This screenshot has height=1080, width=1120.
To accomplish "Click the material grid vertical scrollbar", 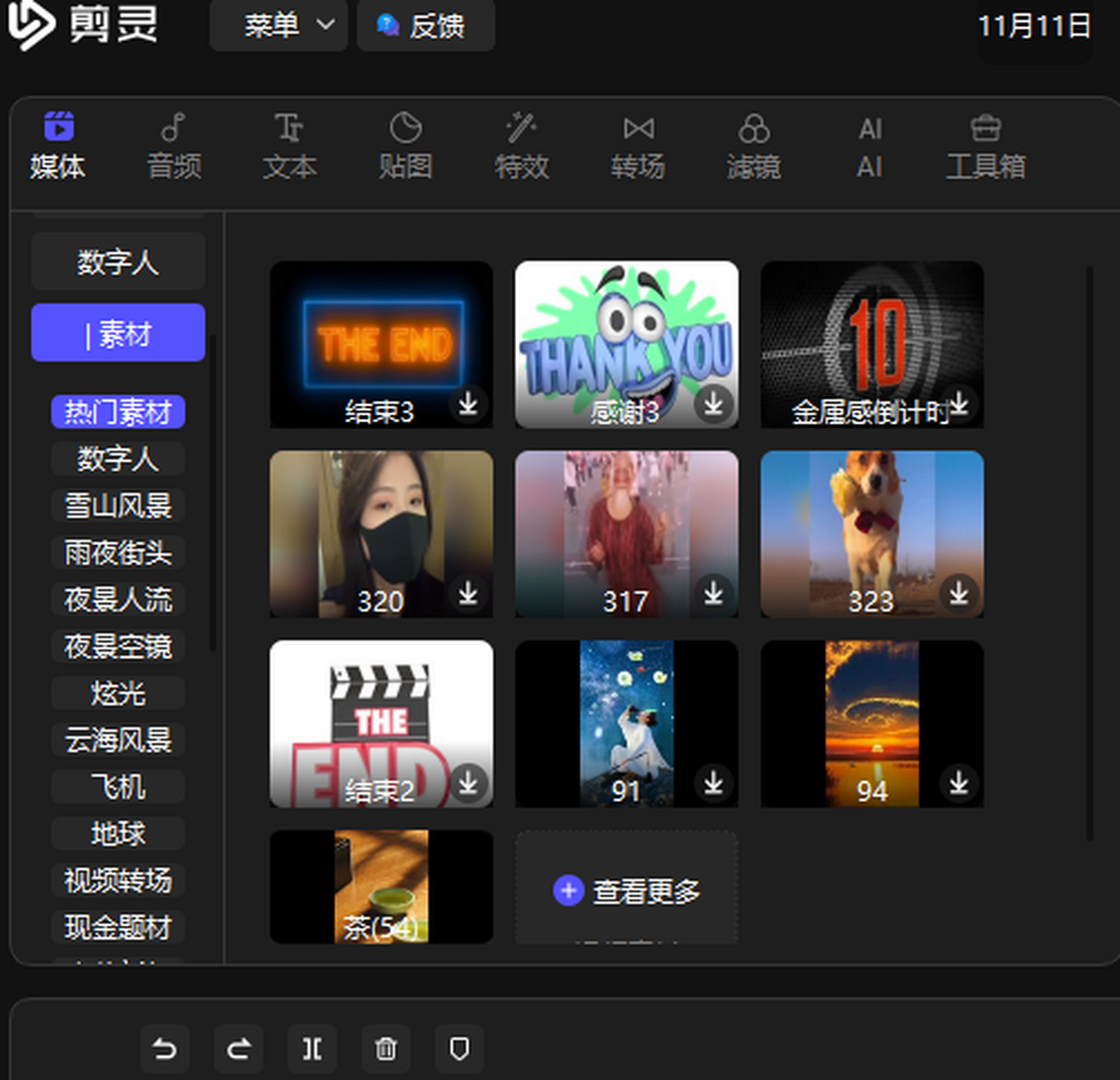I will [x=1088, y=551].
